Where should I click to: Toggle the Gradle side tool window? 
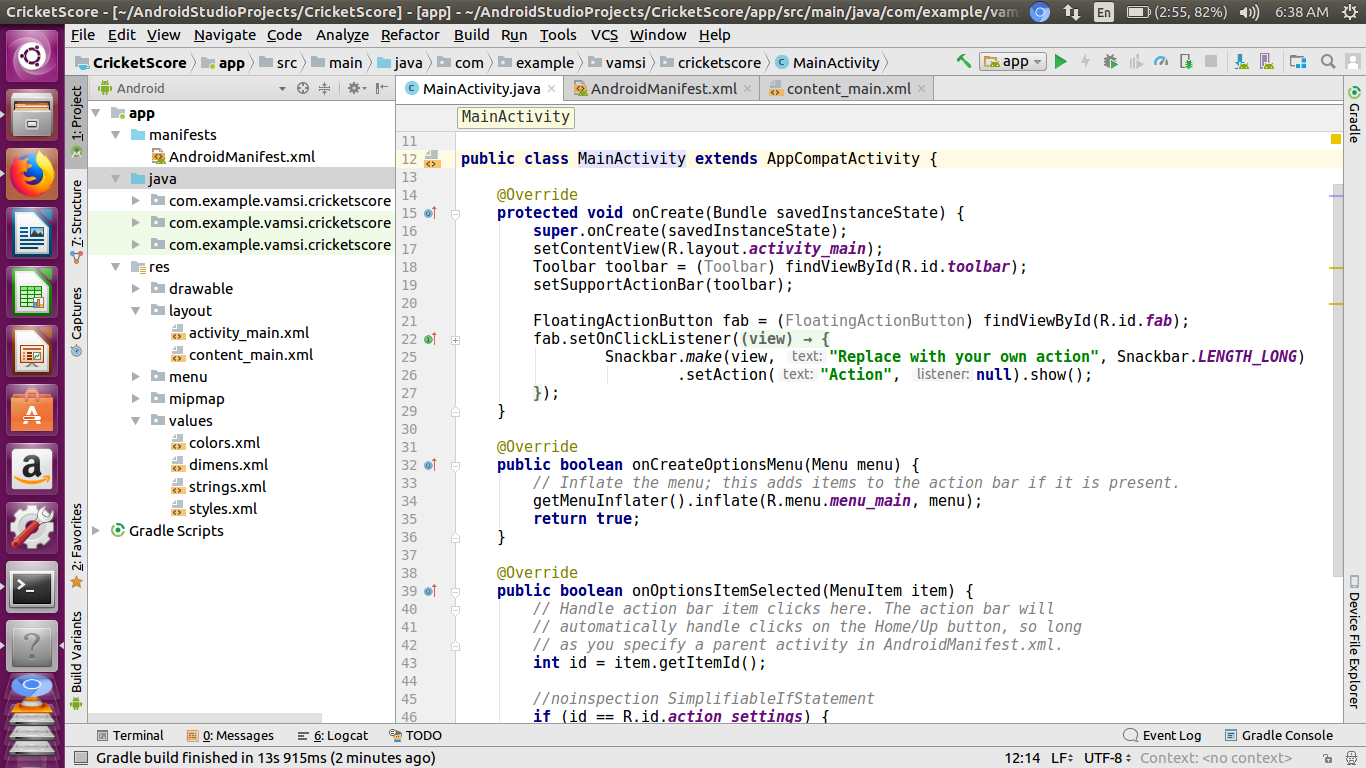[x=1354, y=114]
